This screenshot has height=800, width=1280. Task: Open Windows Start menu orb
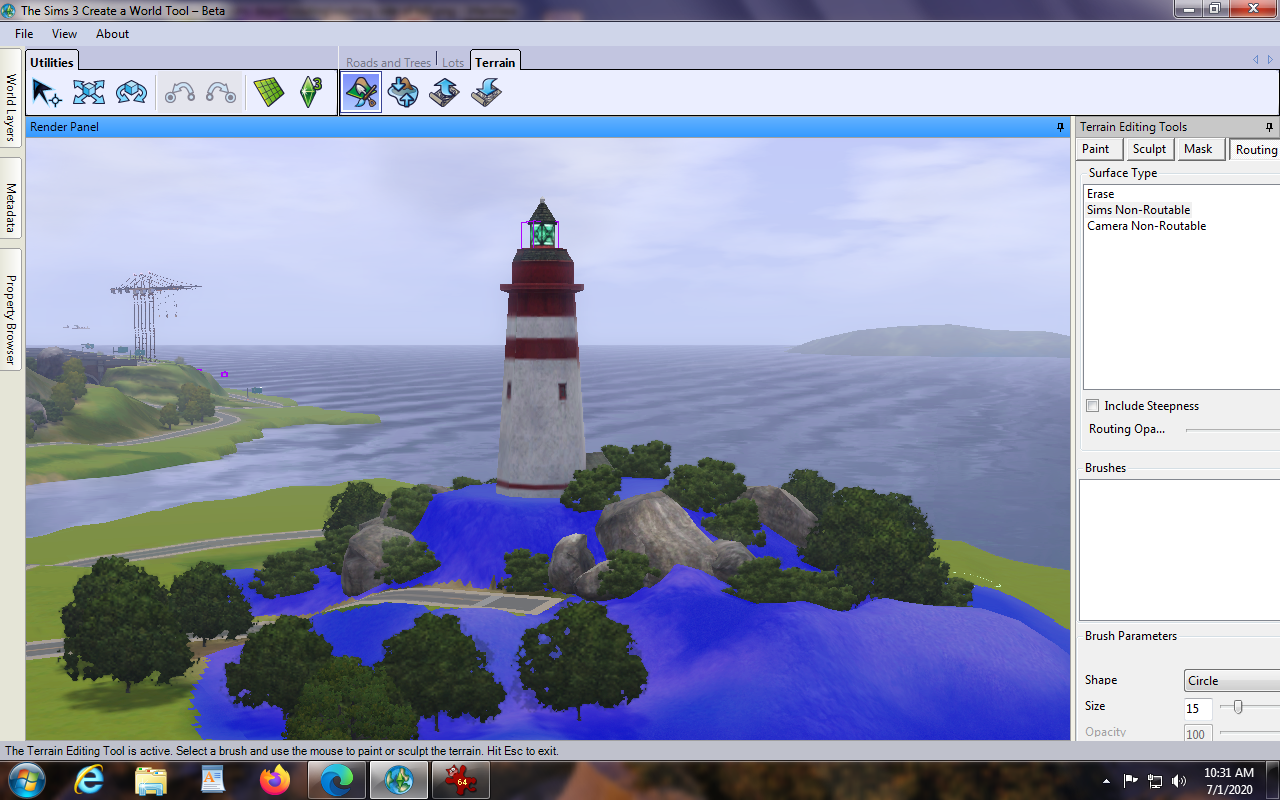click(25, 779)
